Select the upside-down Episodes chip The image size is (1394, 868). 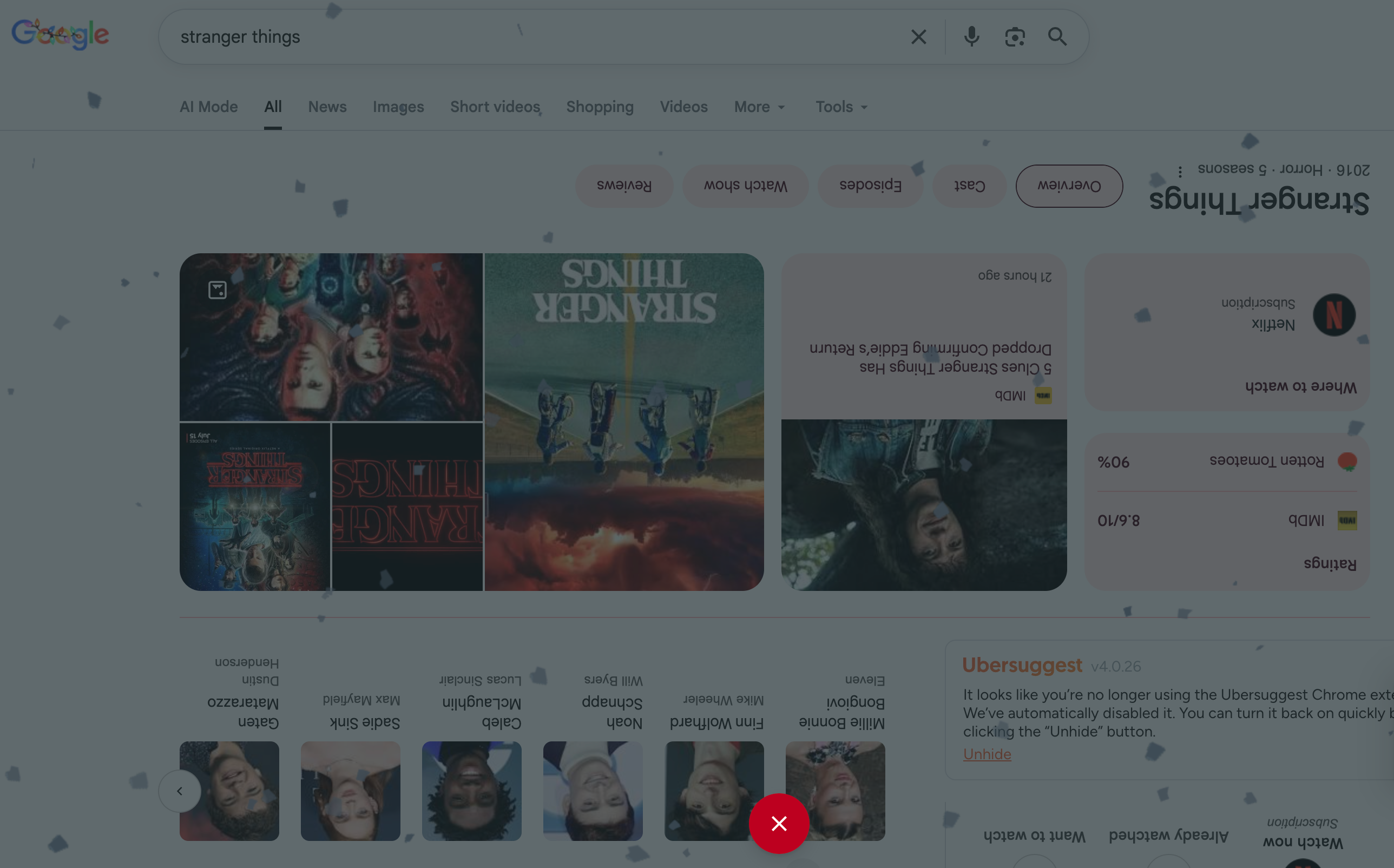(870, 186)
